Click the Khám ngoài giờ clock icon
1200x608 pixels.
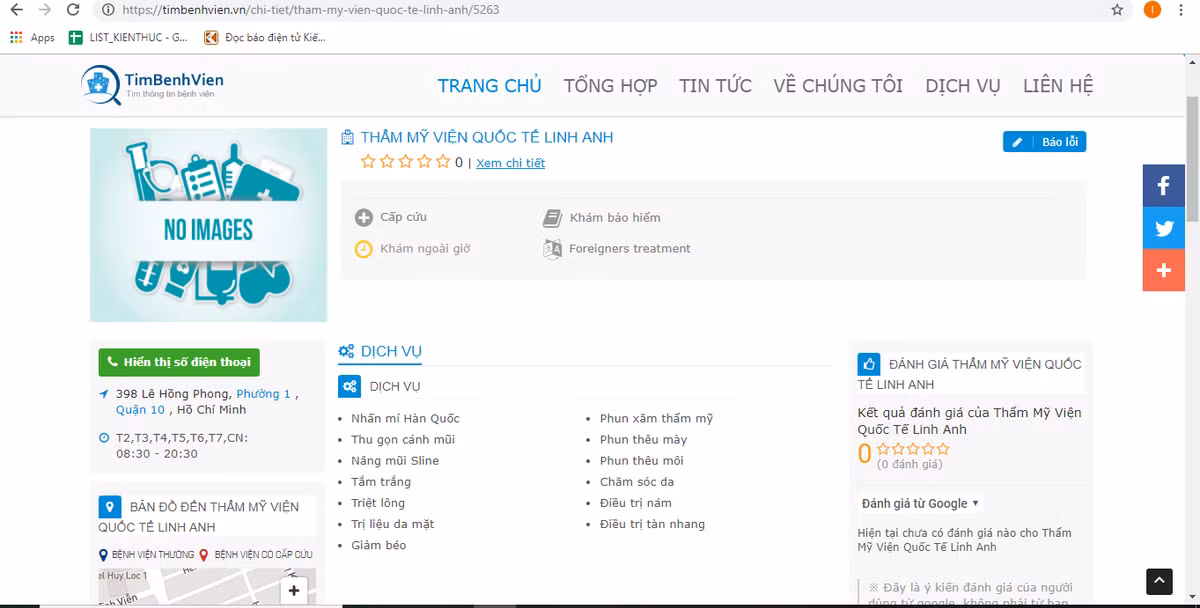(361, 248)
